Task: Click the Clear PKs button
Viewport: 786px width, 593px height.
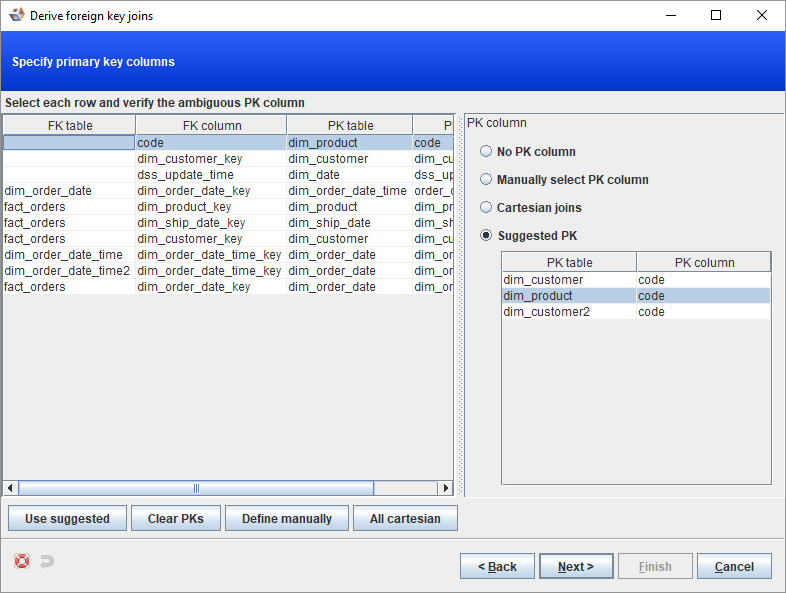Action: 175,518
